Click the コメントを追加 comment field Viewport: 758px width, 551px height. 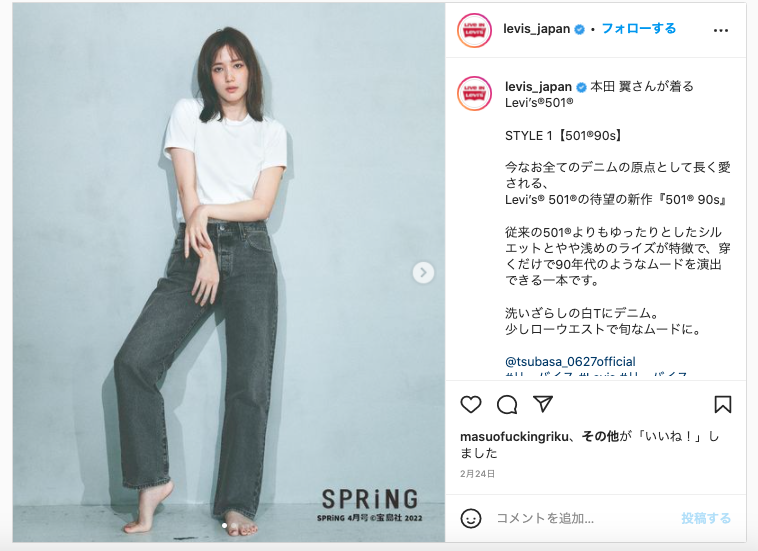[x=583, y=518]
